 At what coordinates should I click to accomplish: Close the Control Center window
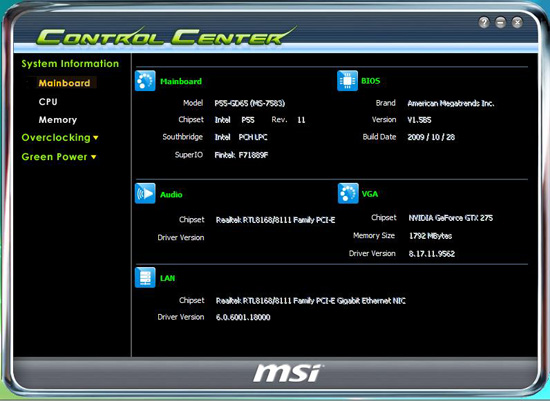pos(517,23)
